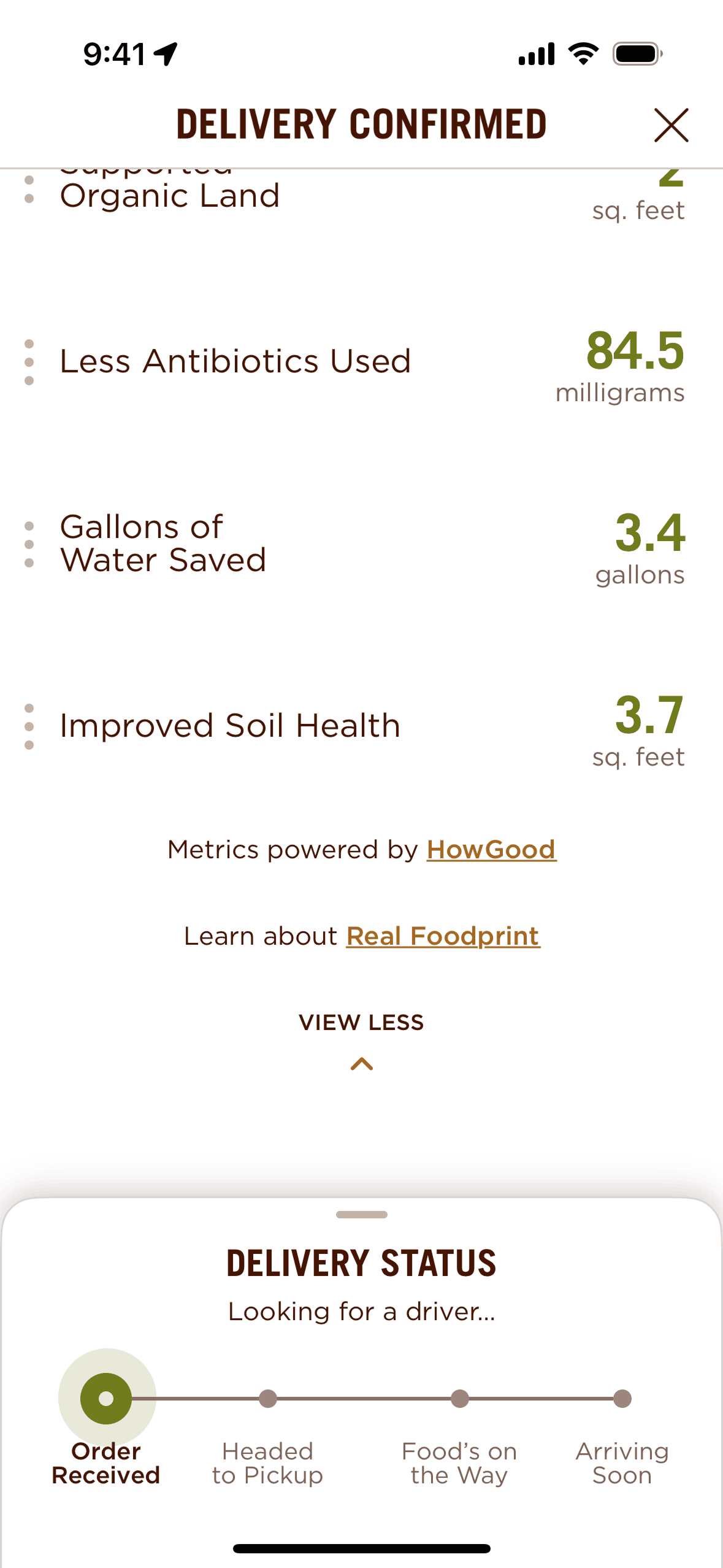Open the HowGood link
Viewport: 723px width, 1568px height.
(491, 850)
